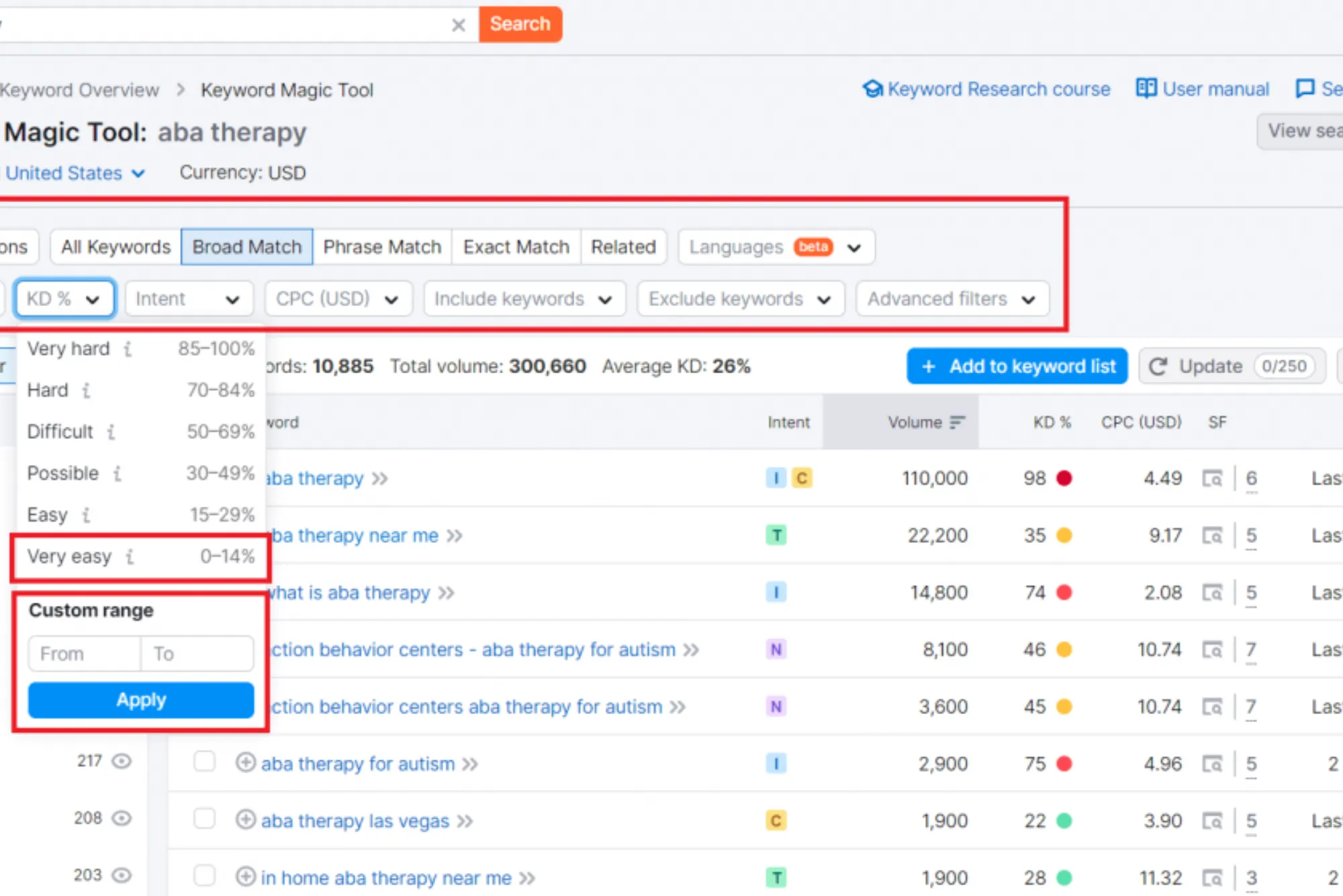Image resolution: width=1343 pixels, height=896 pixels.
Task: Click info icon next to Hard
Action: click(86, 391)
